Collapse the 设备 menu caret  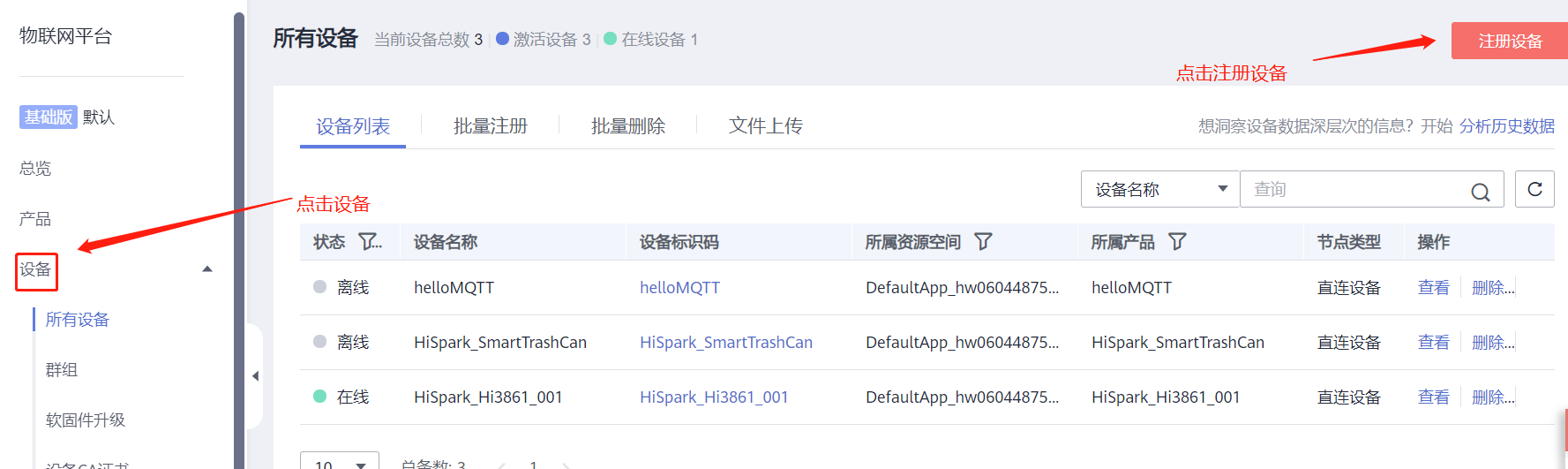[x=207, y=269]
